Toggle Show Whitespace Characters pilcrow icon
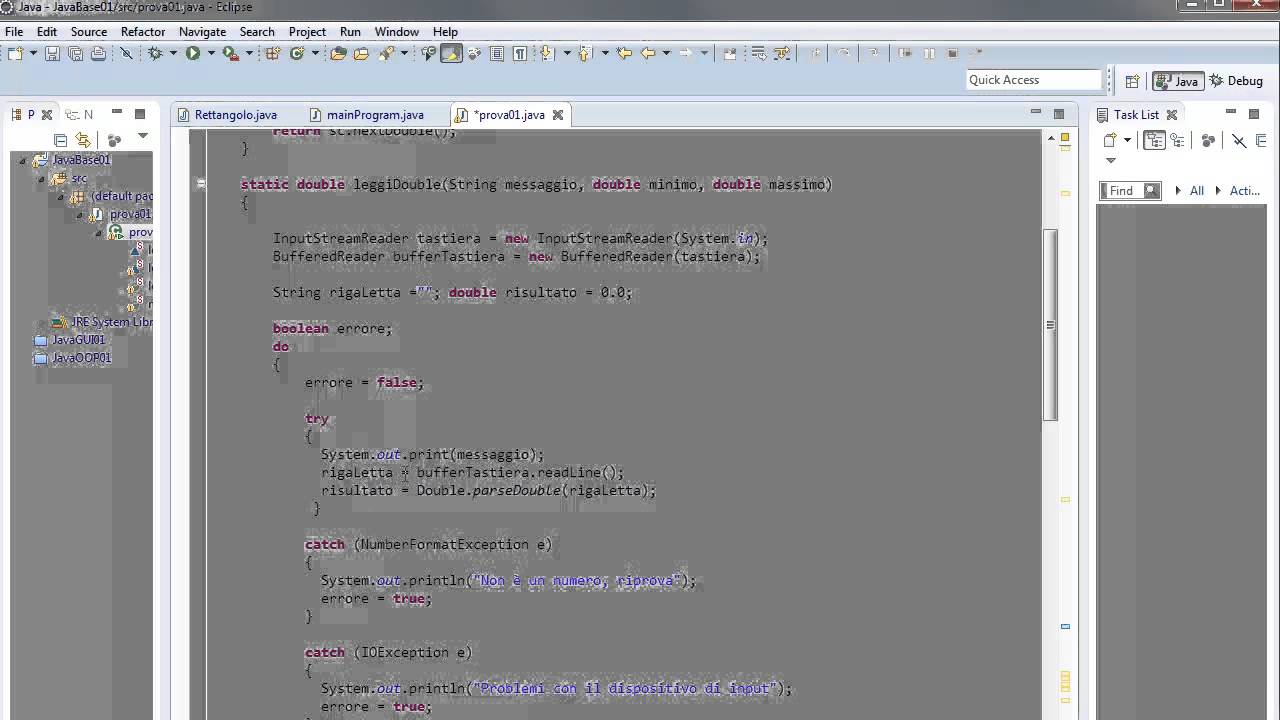Screen dimensions: 1280x720 [x=520, y=53]
